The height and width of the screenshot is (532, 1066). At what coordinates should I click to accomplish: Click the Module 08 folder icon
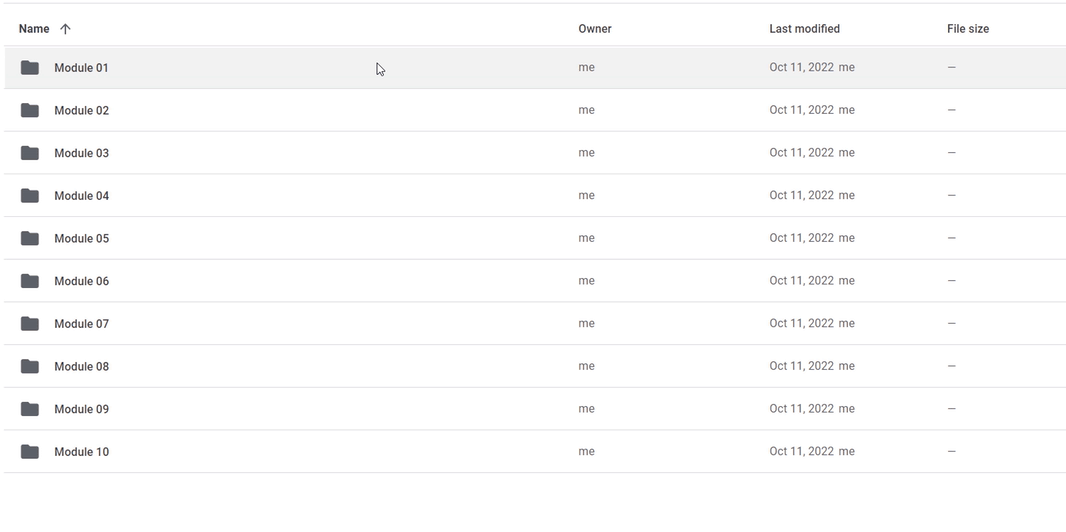[29, 366]
